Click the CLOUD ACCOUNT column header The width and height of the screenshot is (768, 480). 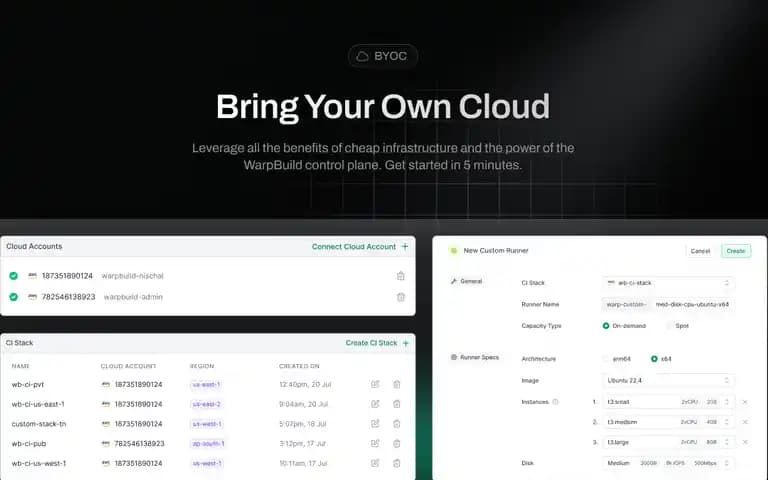coord(128,366)
